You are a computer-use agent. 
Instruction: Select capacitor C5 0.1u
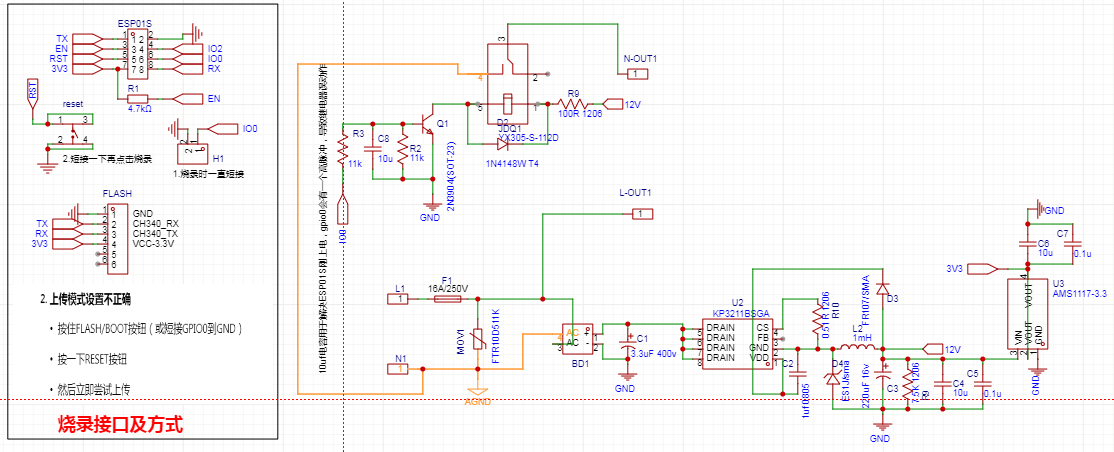(x=983, y=383)
